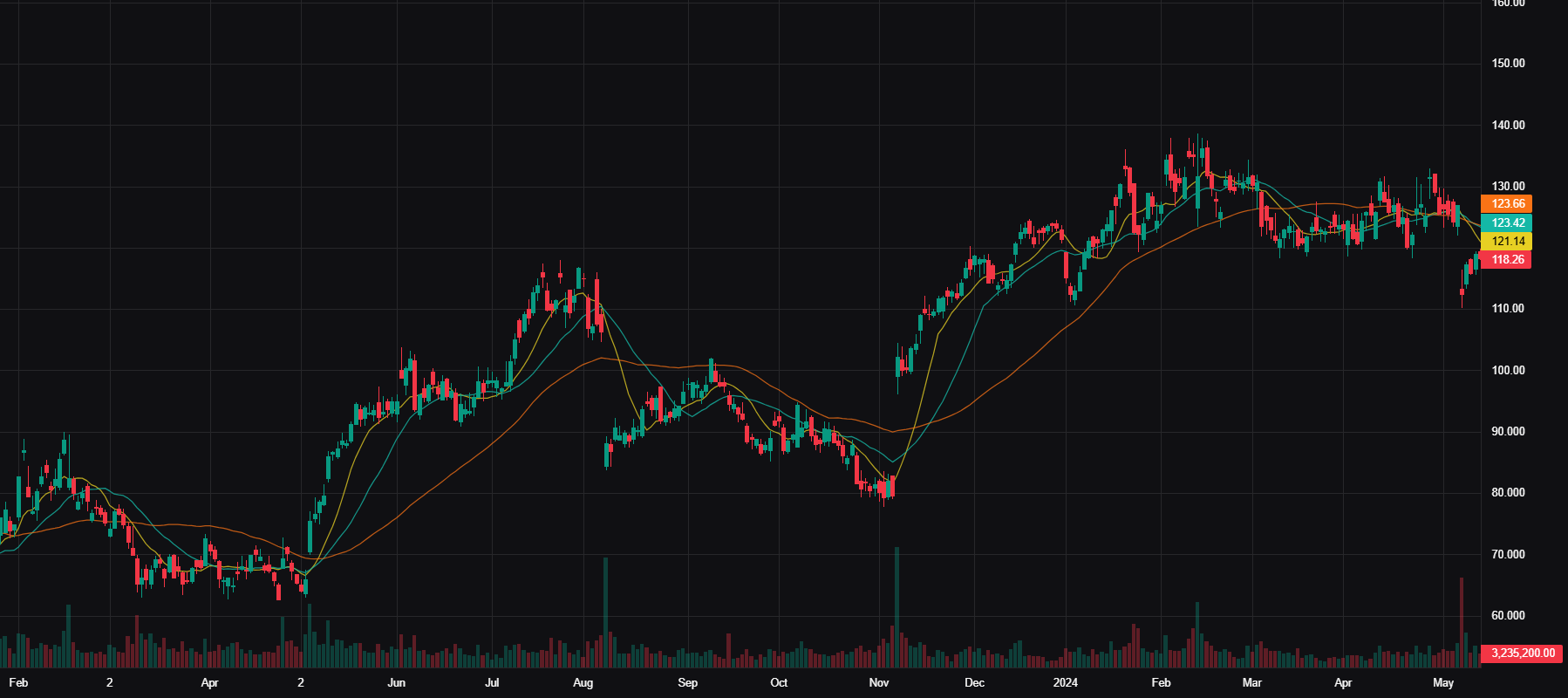The height and width of the screenshot is (698, 1568).
Task: Select the 100.00 price axis label
Action: point(1509,370)
